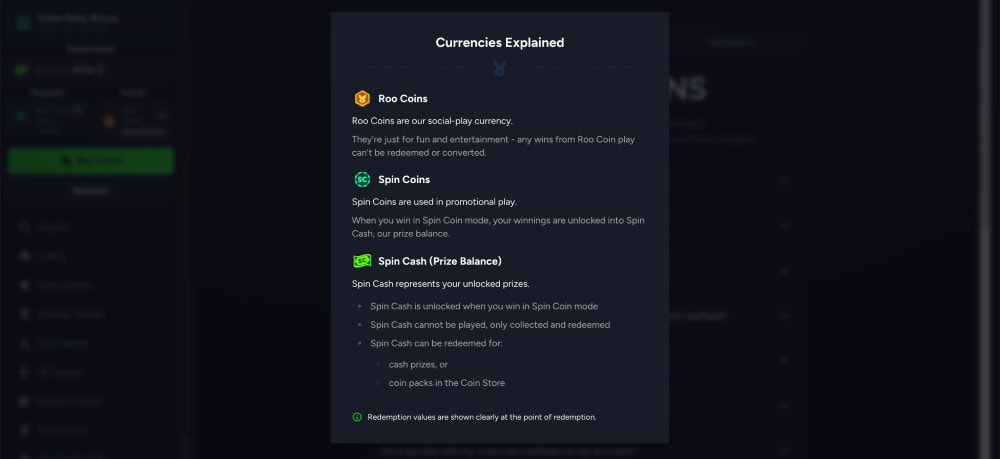Click the gold hexagon Roo Coins icon
Screen dimensions: 1000x459
[x=362, y=99]
